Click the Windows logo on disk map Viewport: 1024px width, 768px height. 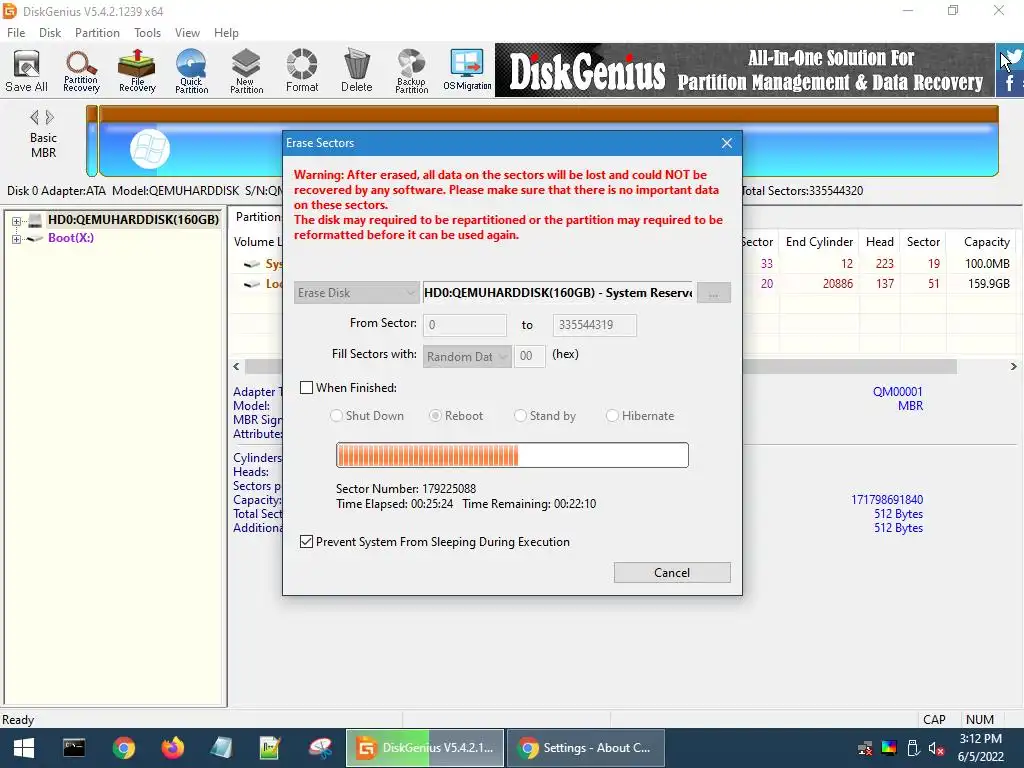(x=150, y=149)
